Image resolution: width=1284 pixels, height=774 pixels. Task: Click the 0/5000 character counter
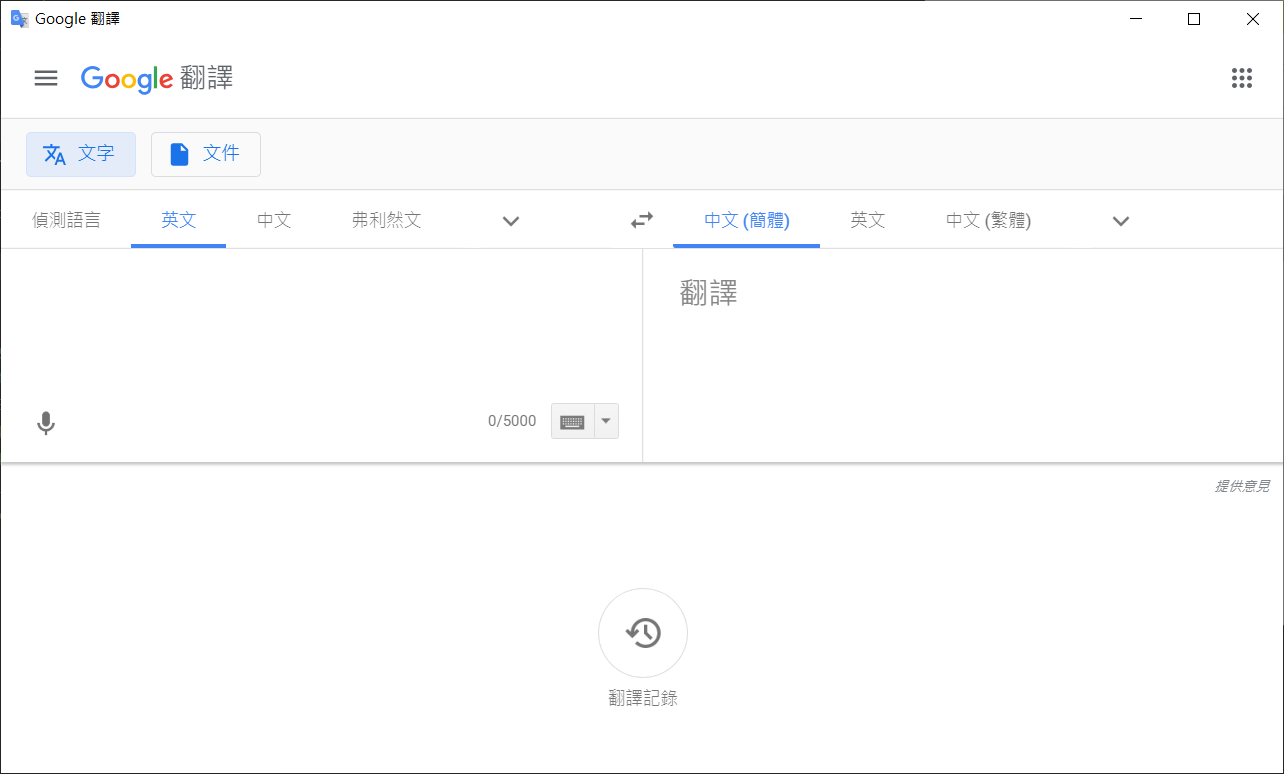click(x=512, y=421)
